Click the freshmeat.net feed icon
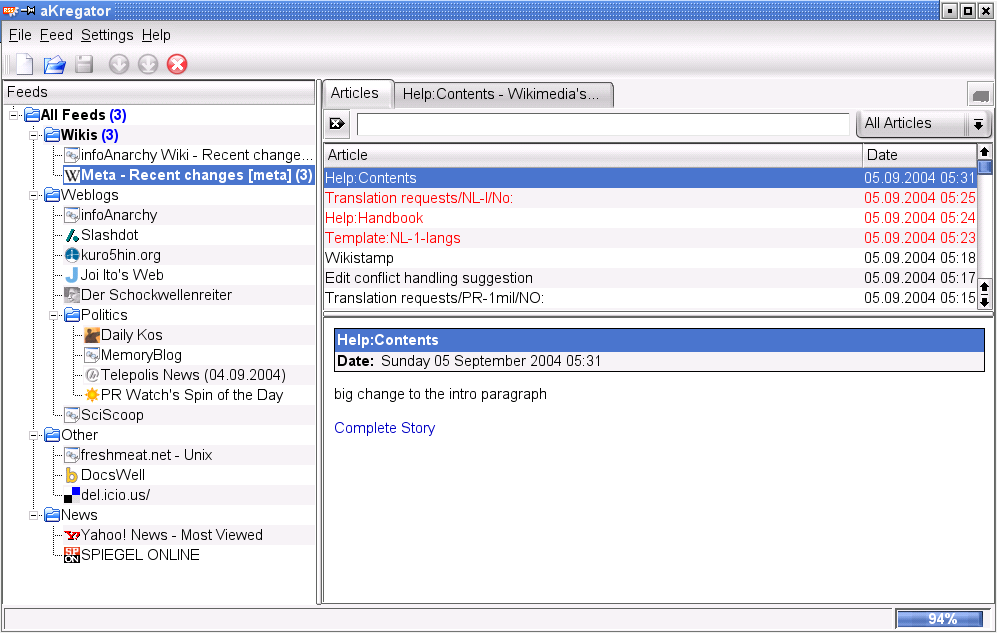The image size is (997, 633). pos(72,455)
